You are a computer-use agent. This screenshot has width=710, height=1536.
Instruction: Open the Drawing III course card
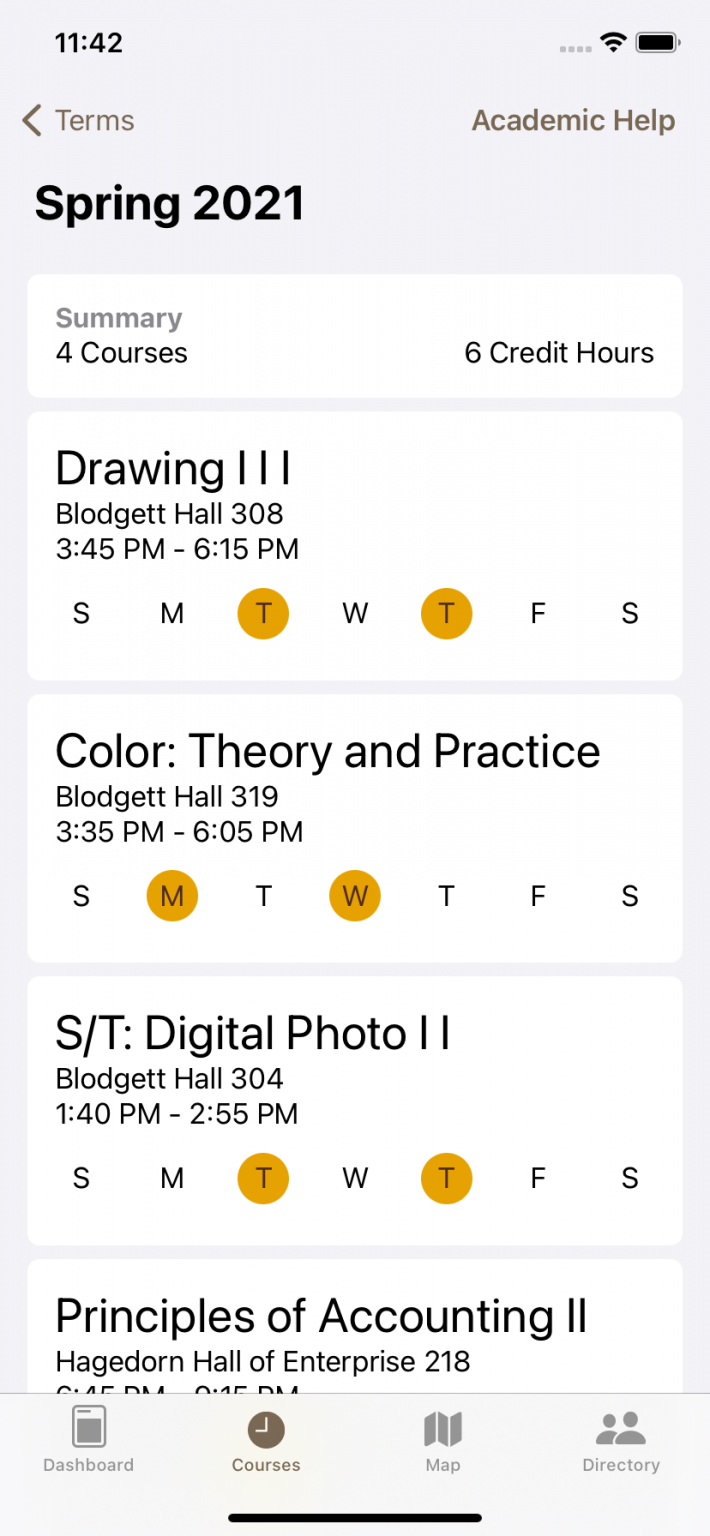click(x=355, y=546)
